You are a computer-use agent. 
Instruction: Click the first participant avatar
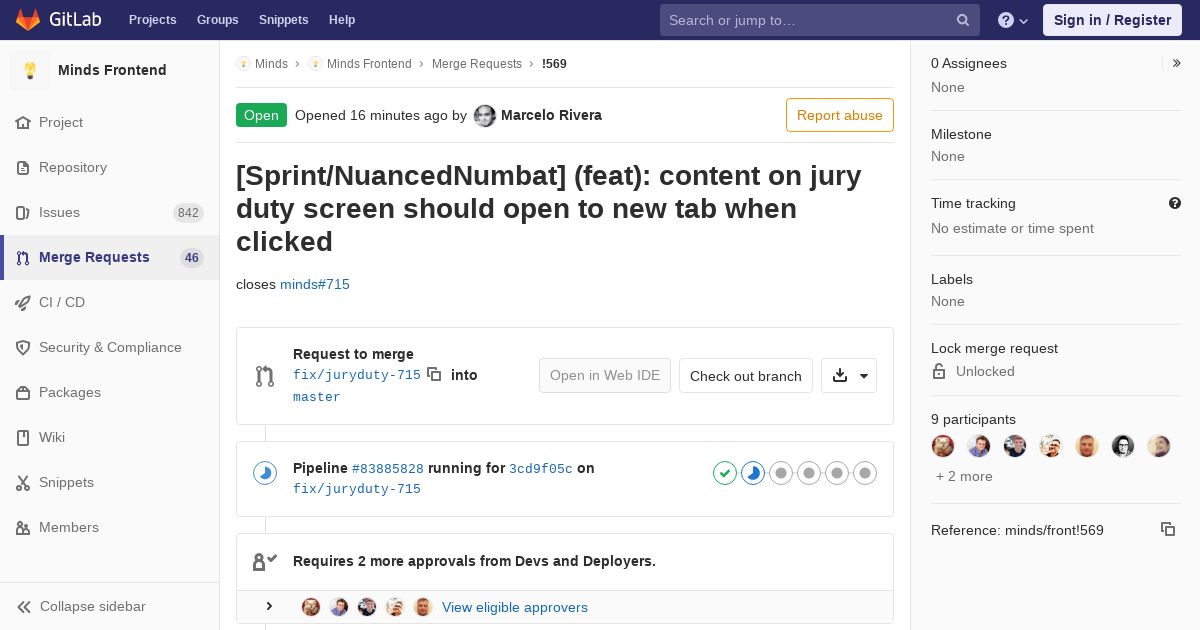[943, 446]
